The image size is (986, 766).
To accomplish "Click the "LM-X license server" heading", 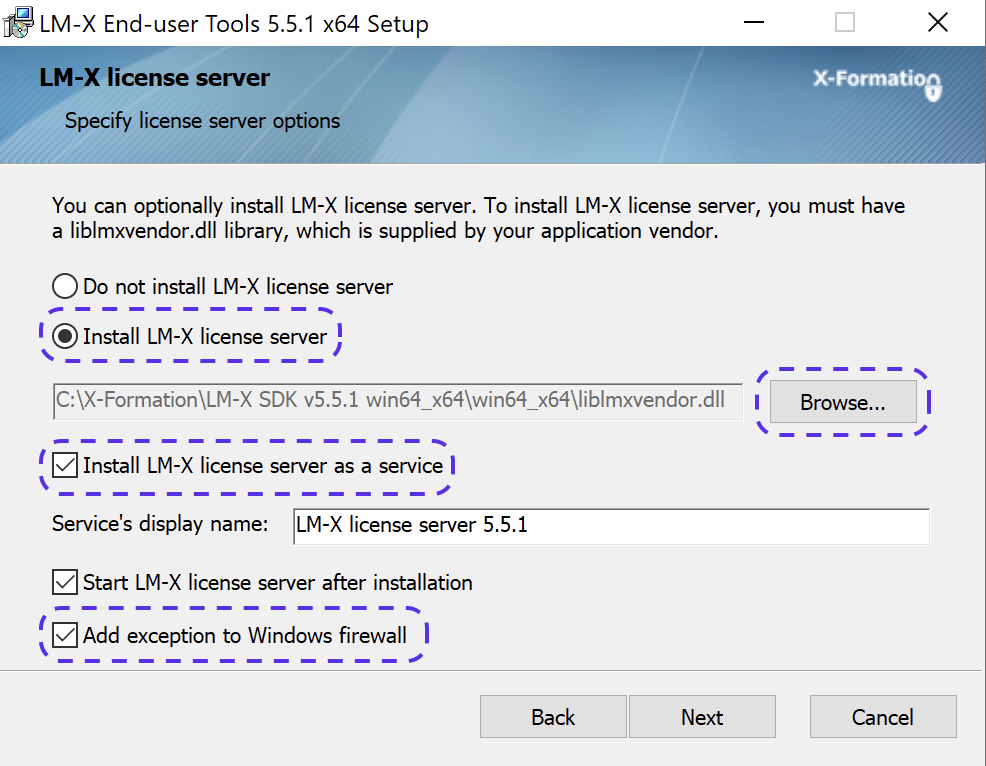I will (155, 77).
